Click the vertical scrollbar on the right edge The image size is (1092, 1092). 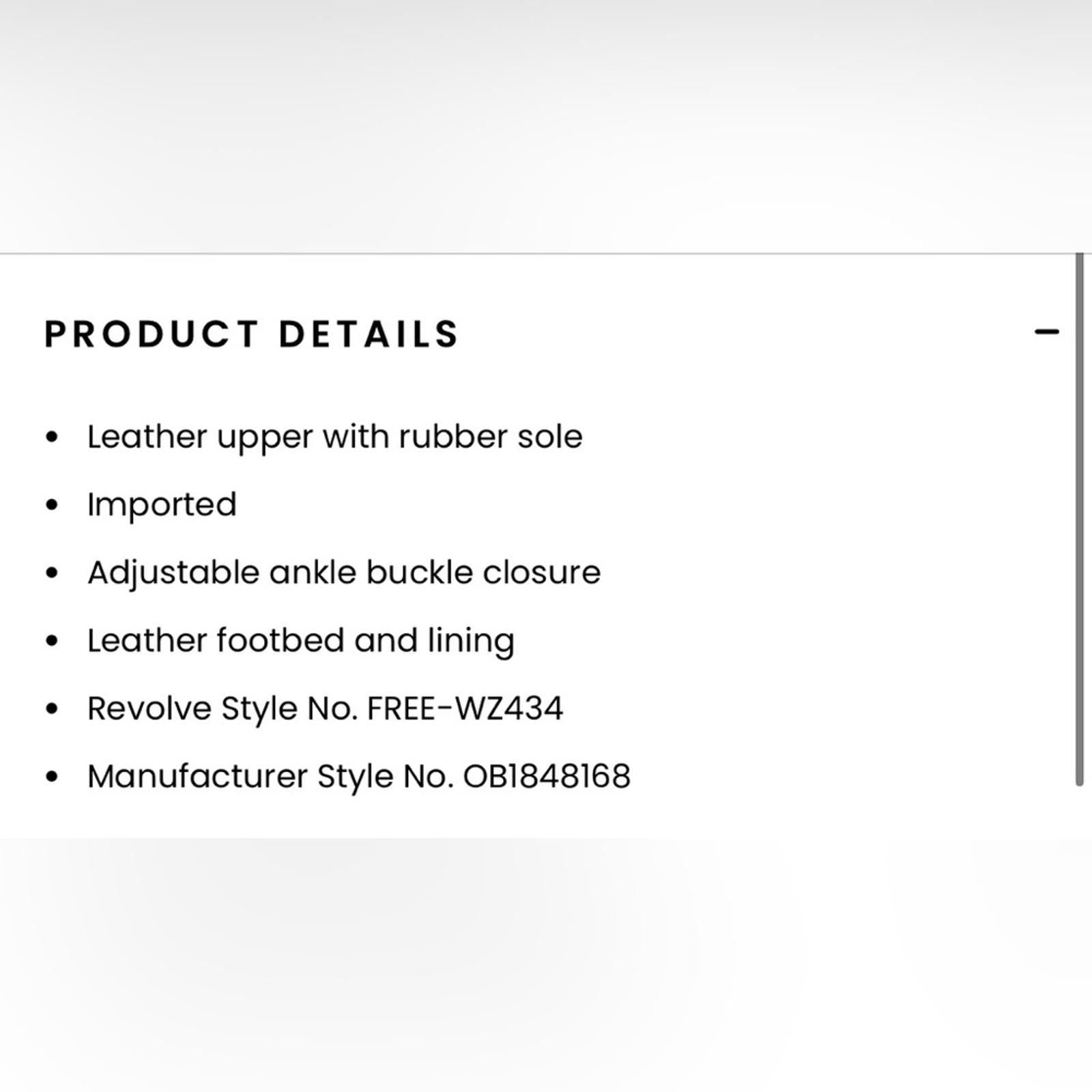[x=1079, y=519]
